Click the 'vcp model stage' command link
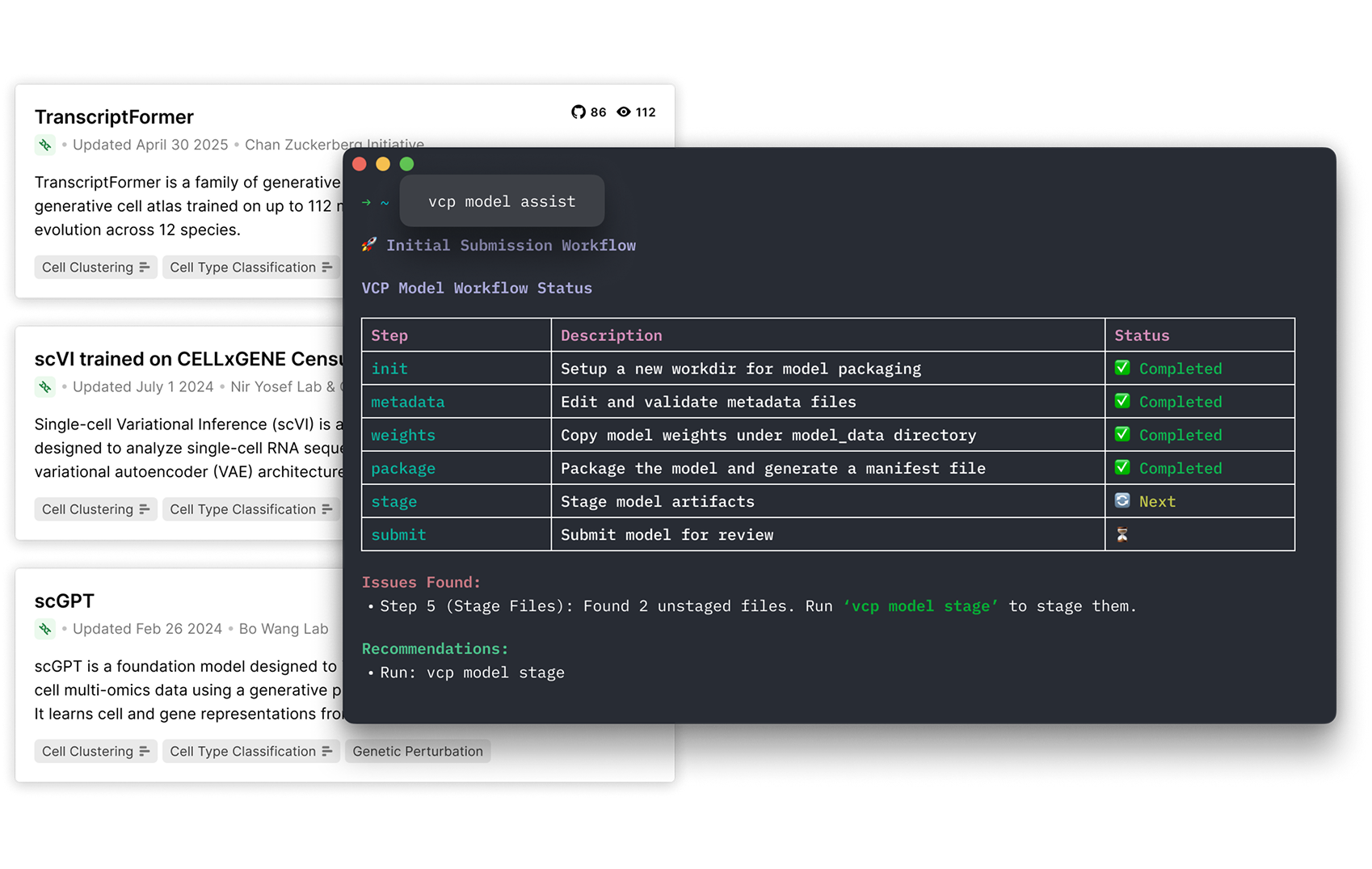 pos(920,605)
